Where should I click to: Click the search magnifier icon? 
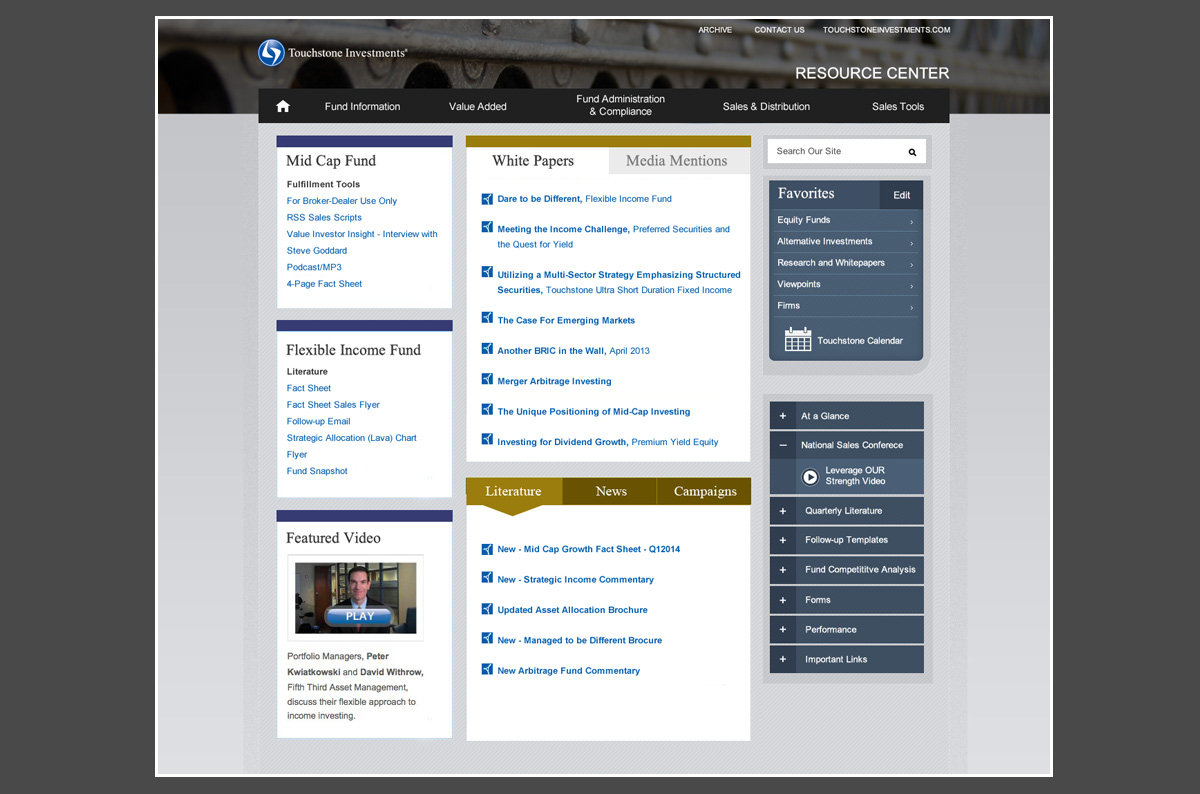click(912, 152)
